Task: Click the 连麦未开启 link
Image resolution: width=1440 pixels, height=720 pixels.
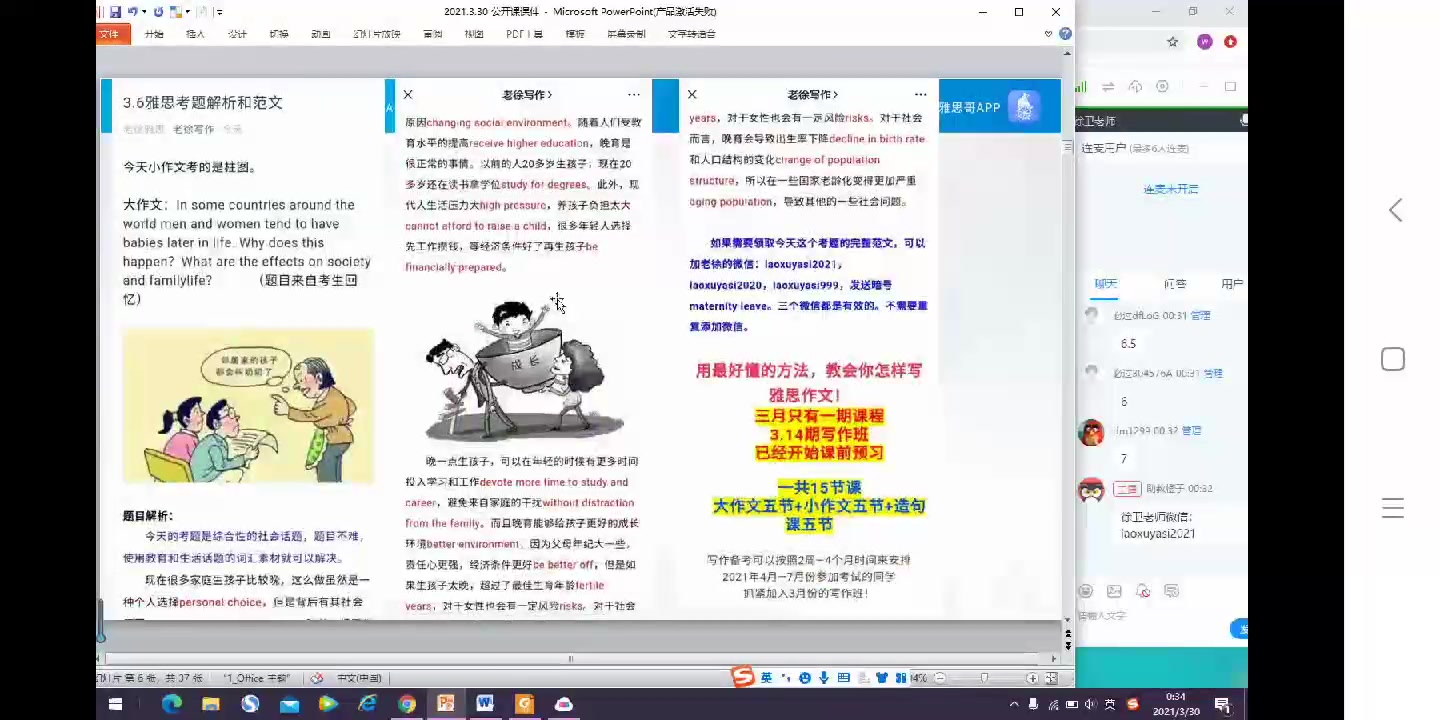Action: [1171, 189]
